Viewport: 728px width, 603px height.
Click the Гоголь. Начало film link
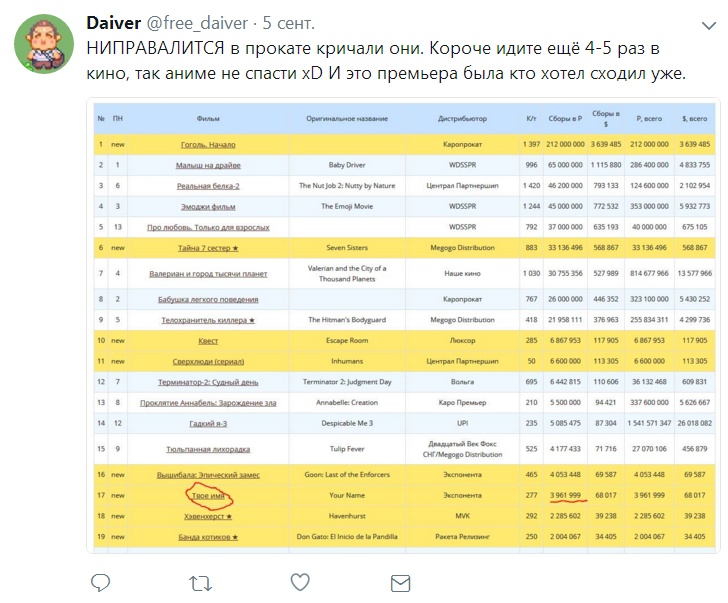pos(208,145)
